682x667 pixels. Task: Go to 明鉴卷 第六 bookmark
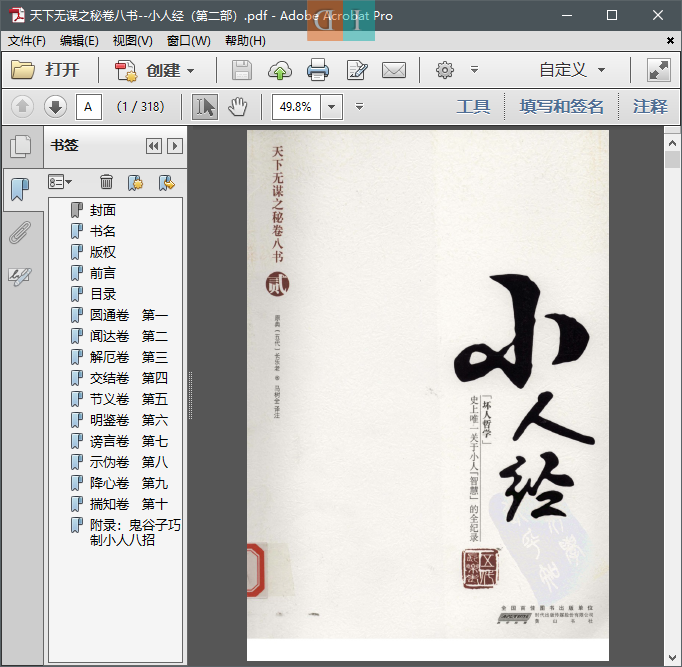(129, 420)
